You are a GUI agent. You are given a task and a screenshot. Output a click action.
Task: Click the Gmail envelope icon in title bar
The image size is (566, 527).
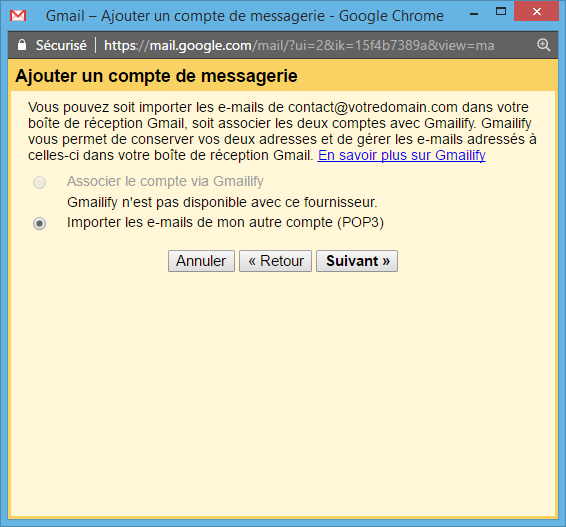[x=18, y=16]
